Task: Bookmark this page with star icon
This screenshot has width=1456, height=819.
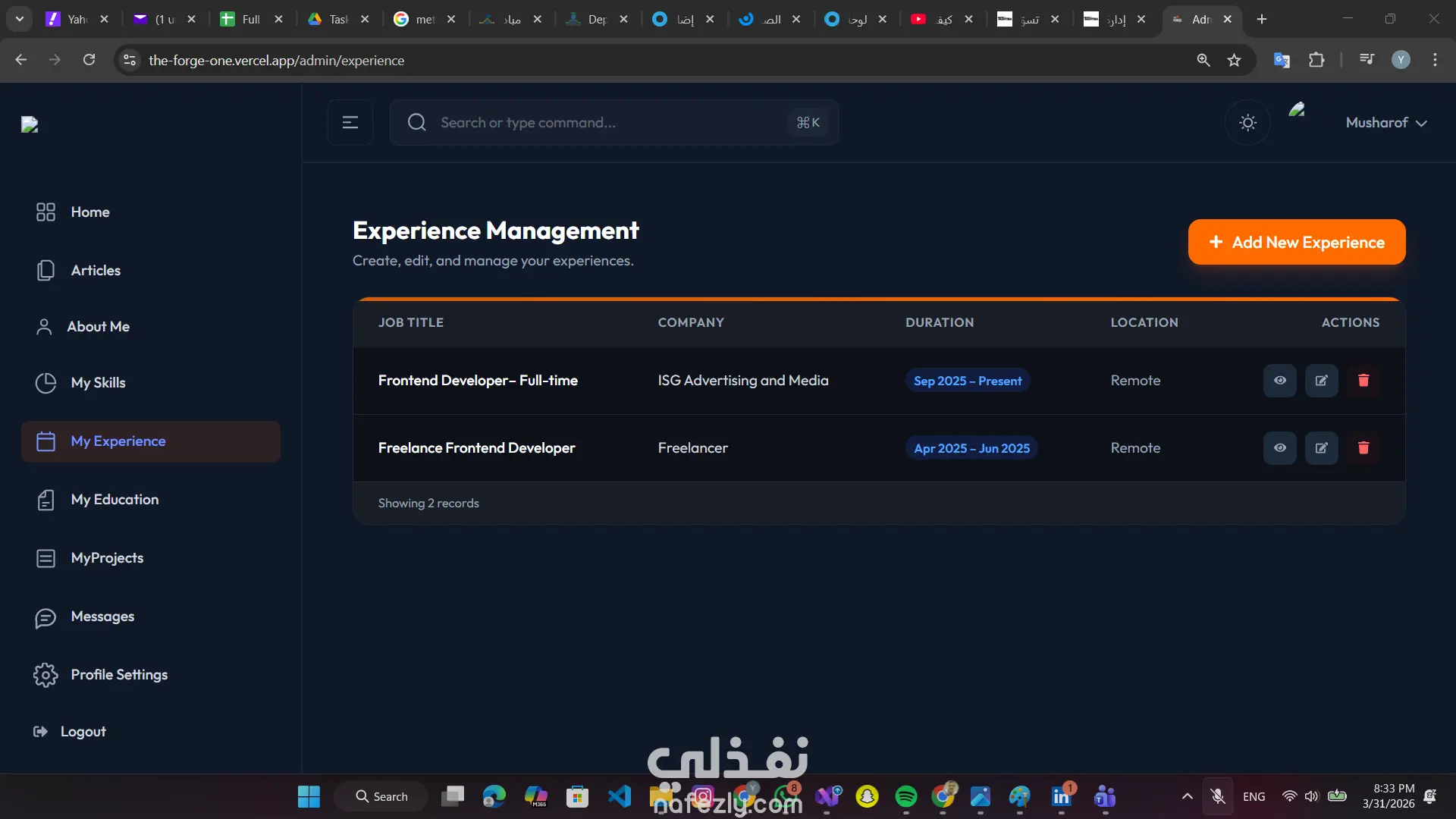Action: [1234, 60]
